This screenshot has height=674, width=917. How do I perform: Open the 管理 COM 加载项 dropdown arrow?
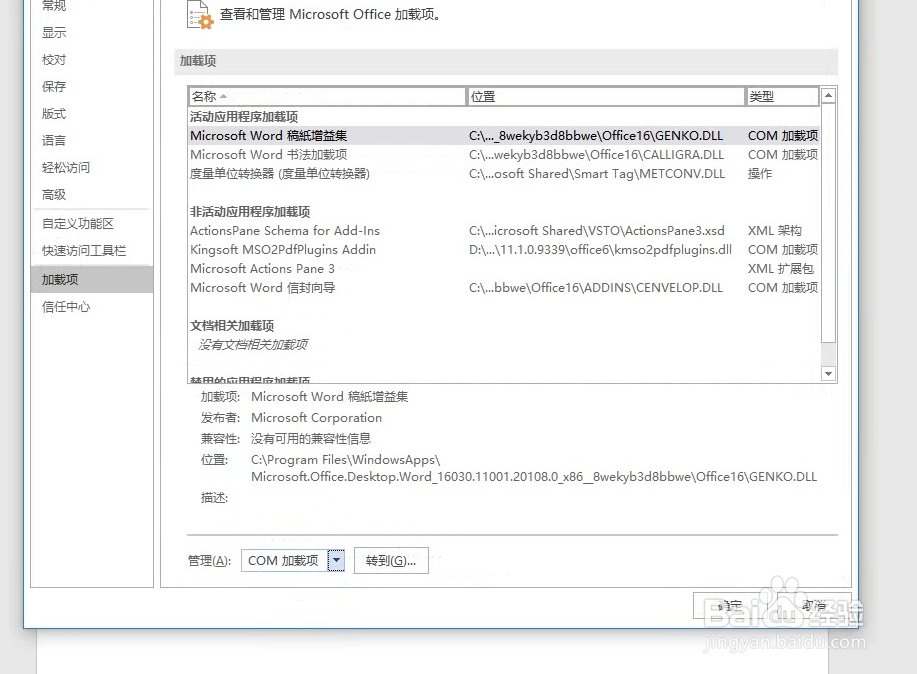tap(336, 560)
